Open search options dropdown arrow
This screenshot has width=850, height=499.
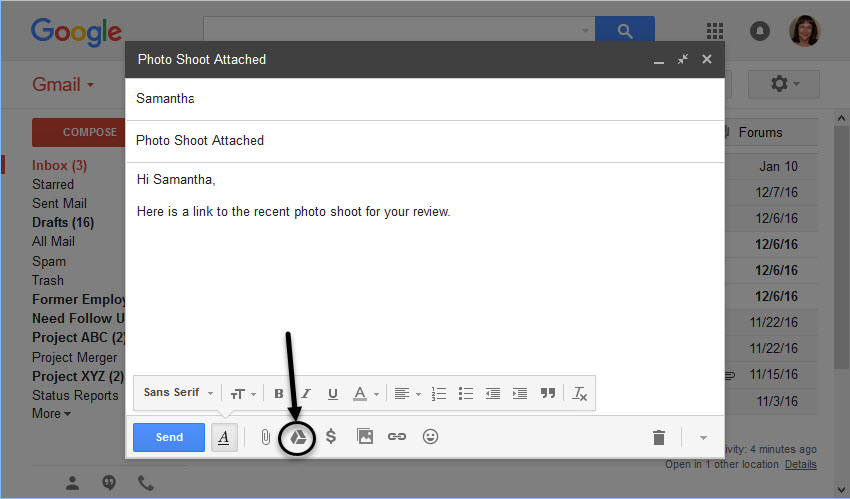coord(585,30)
